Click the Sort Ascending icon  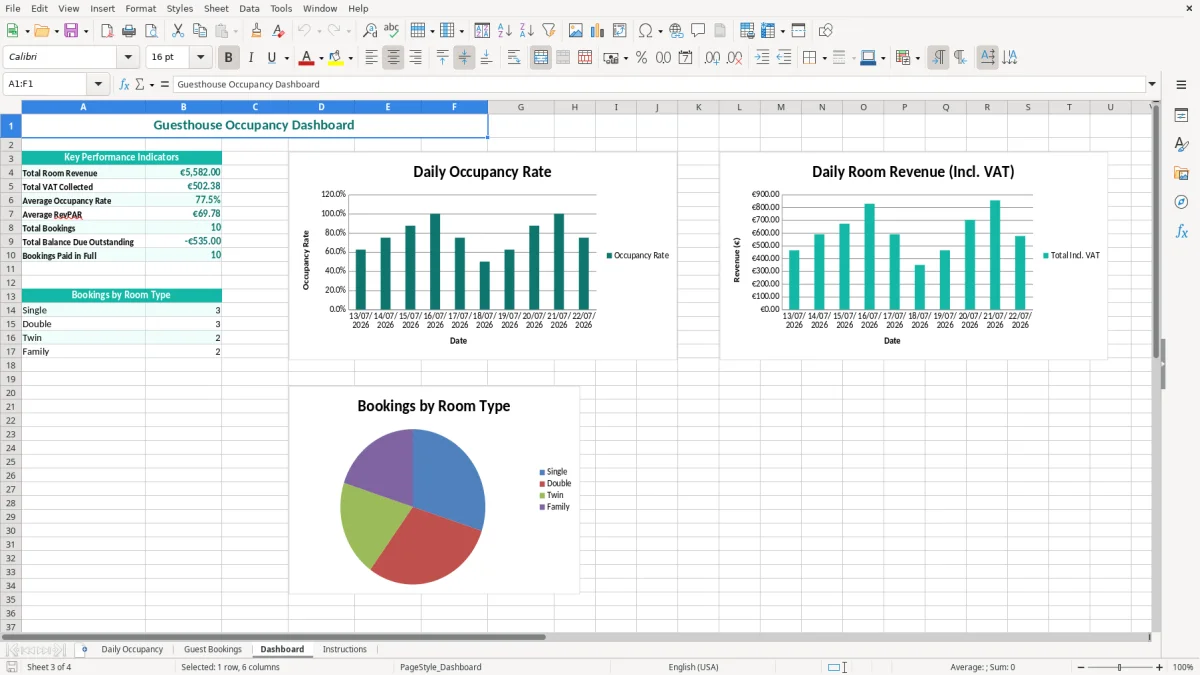(x=505, y=31)
